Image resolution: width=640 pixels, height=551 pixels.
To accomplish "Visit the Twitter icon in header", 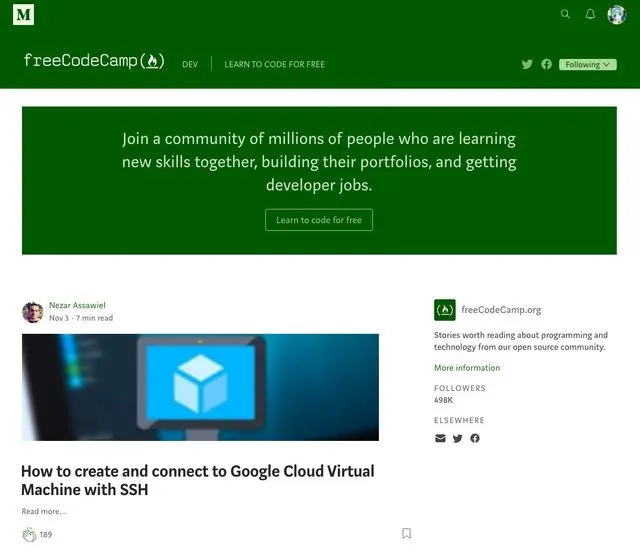I will tap(527, 64).
